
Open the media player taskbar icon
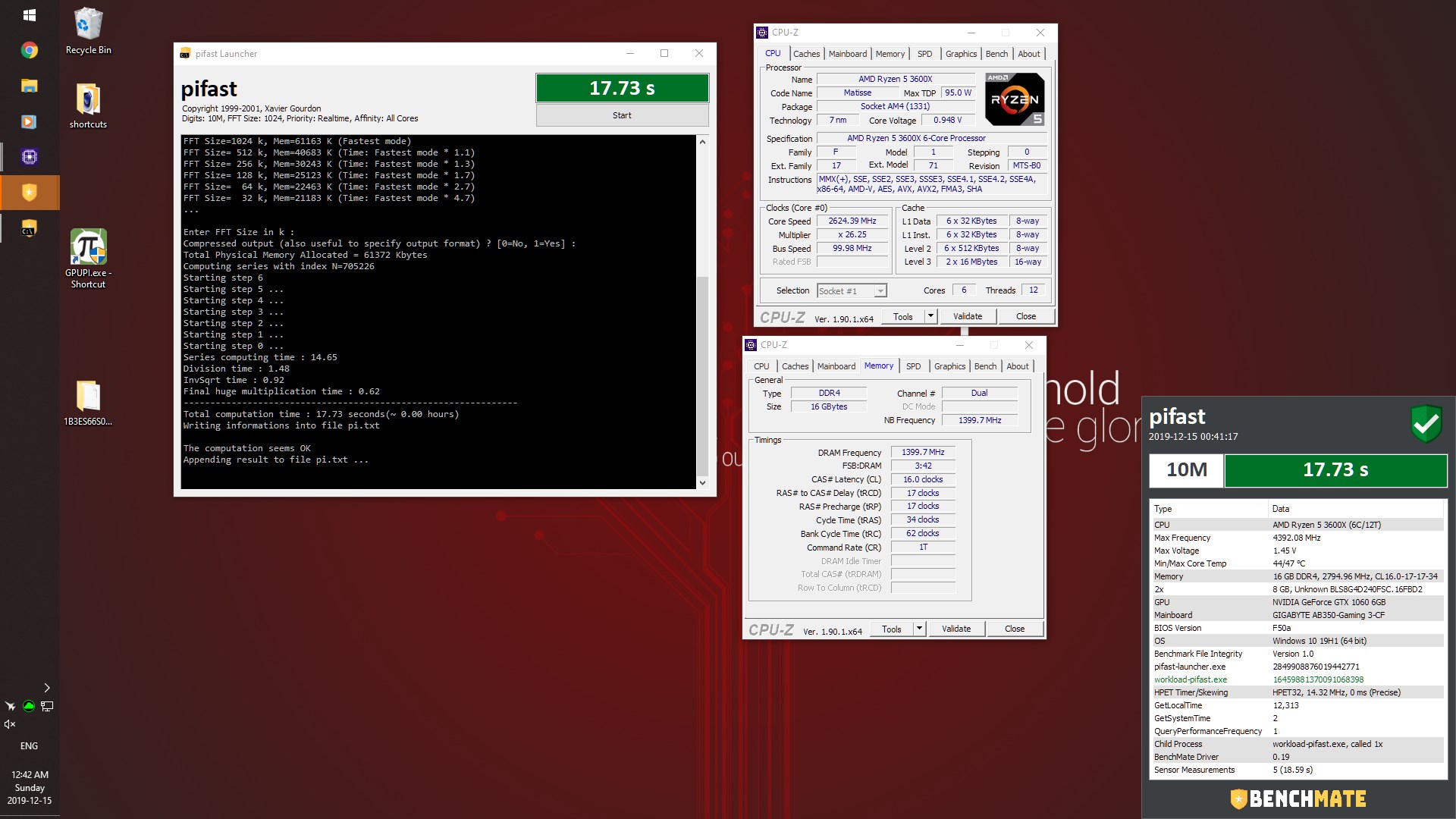click(x=30, y=121)
